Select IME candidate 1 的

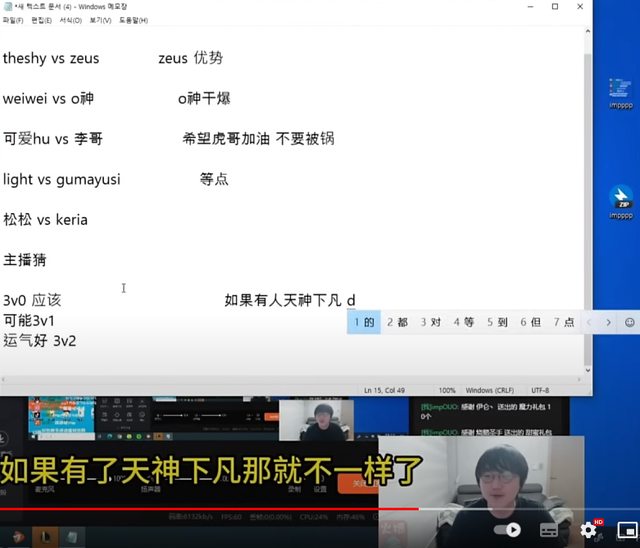[364, 322]
